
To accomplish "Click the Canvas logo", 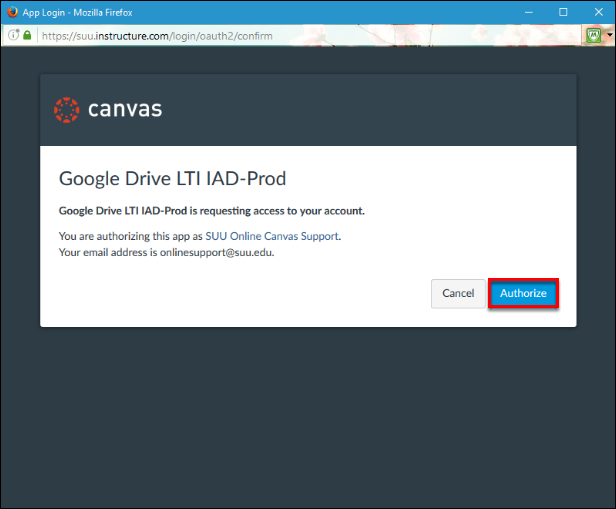I will point(108,110).
